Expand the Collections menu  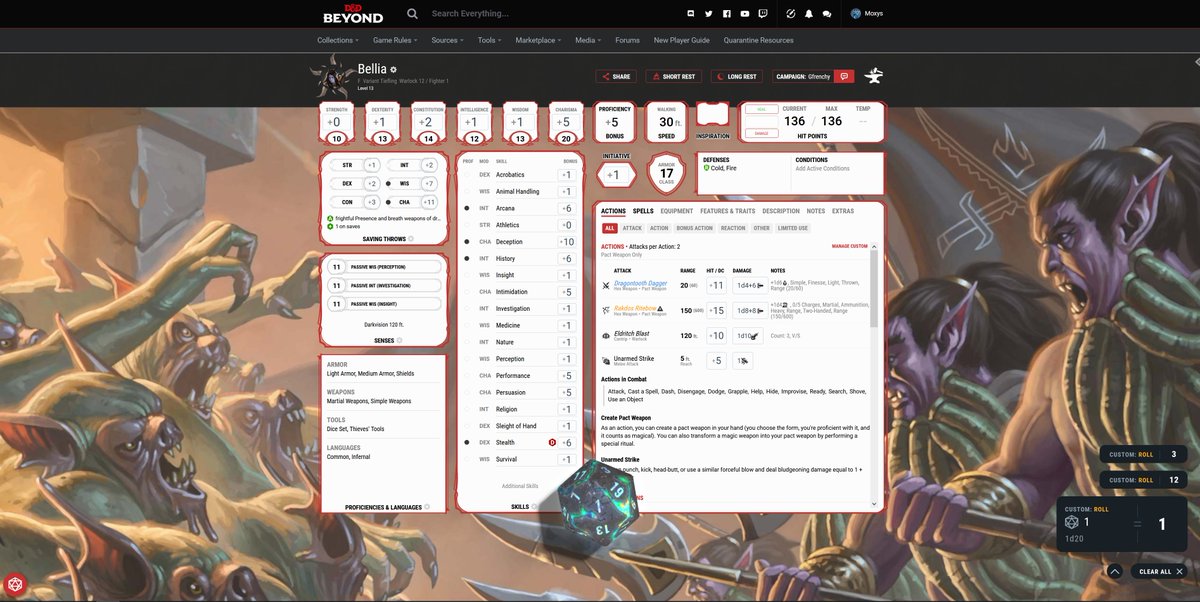[338, 40]
